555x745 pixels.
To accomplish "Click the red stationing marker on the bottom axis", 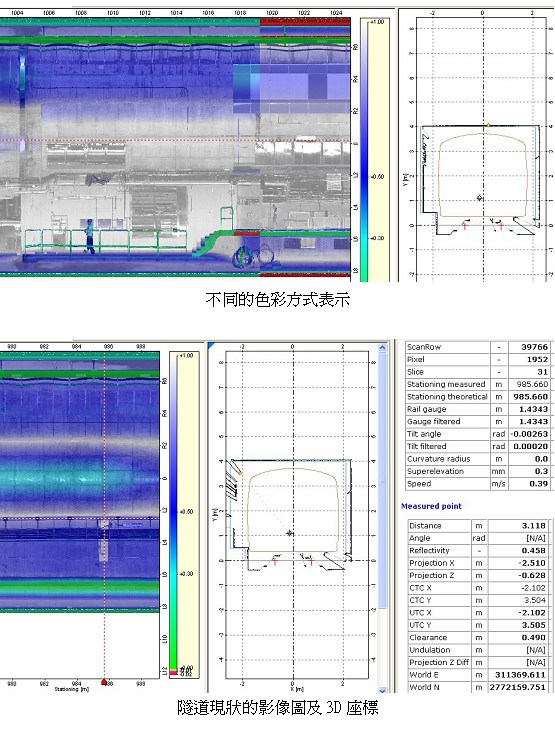I will [104, 682].
